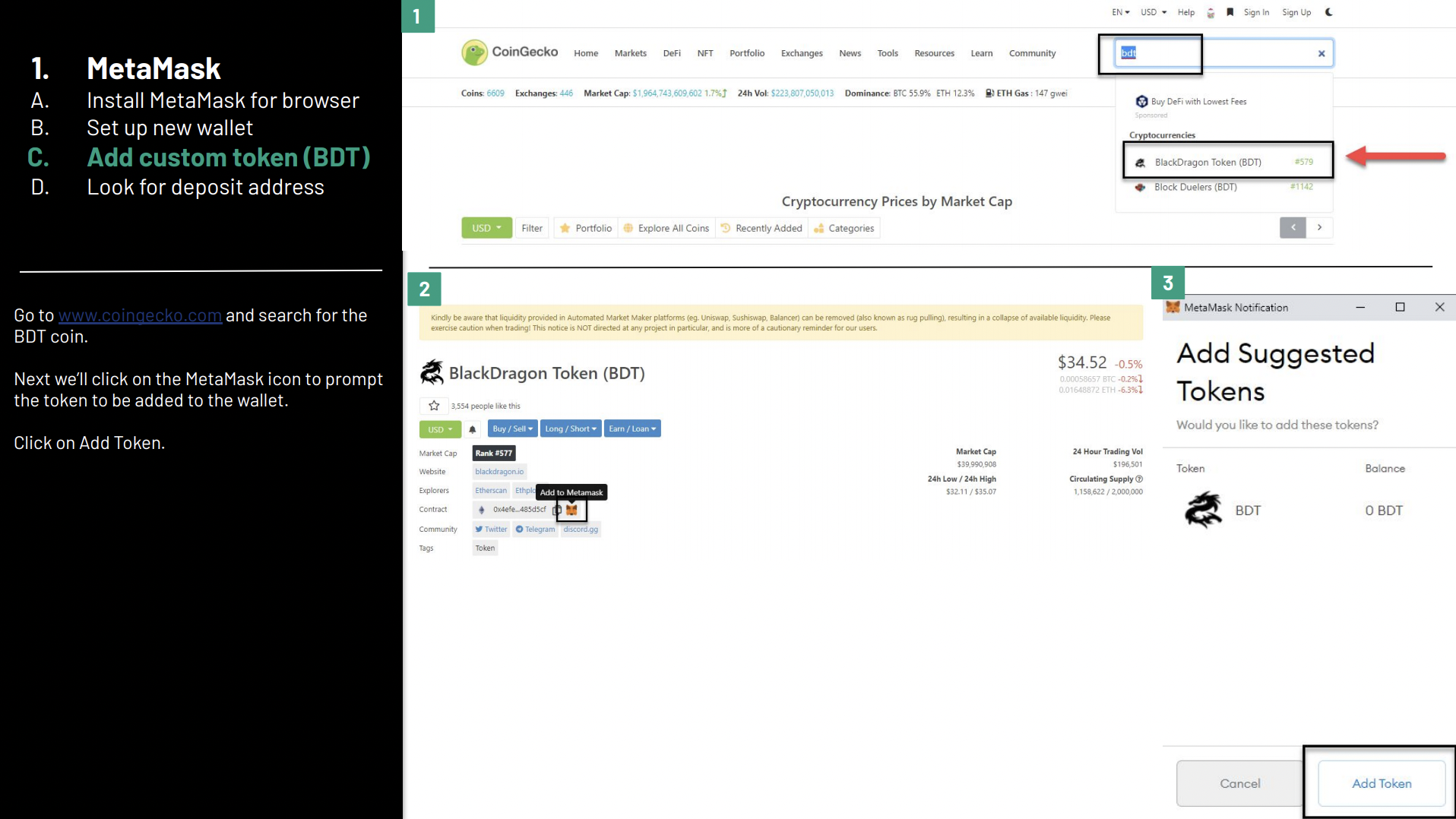Click Explore All Coins button
1456x819 pixels.
coord(666,228)
